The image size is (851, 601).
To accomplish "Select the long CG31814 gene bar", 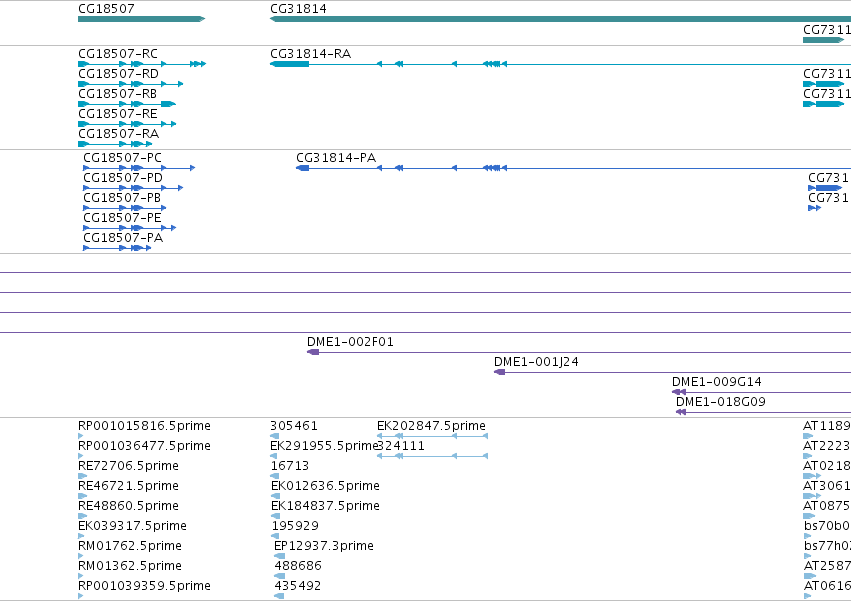I will click(x=560, y=19).
